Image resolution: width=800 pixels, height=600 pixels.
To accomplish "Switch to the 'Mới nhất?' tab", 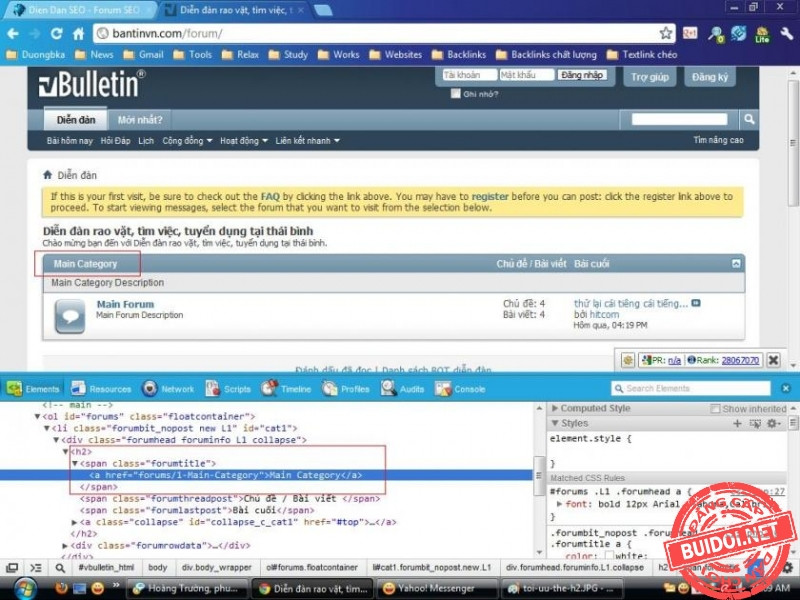I will click(140, 120).
